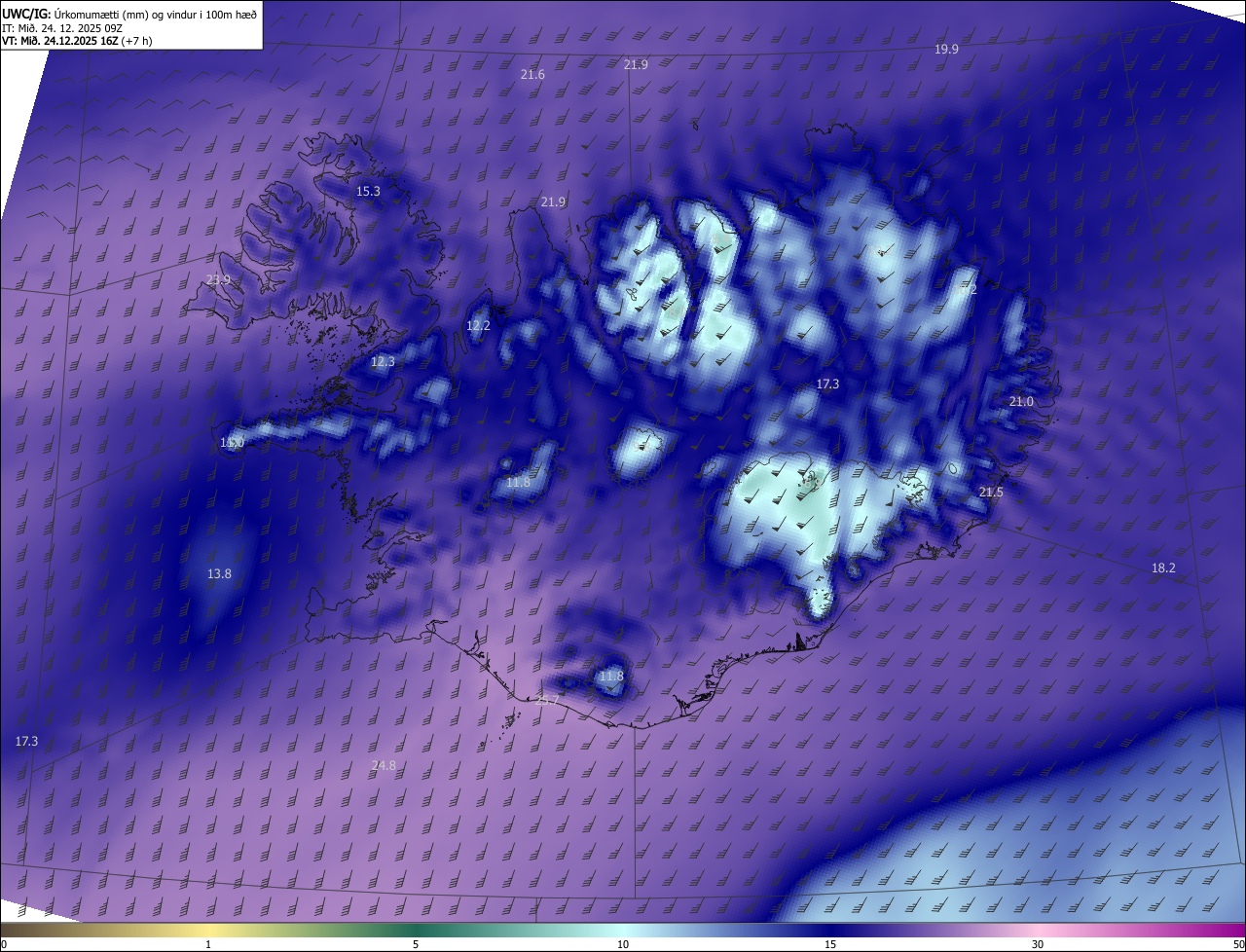
Task: Click the colorbar tick labeled 0
Action: pos(4,944)
